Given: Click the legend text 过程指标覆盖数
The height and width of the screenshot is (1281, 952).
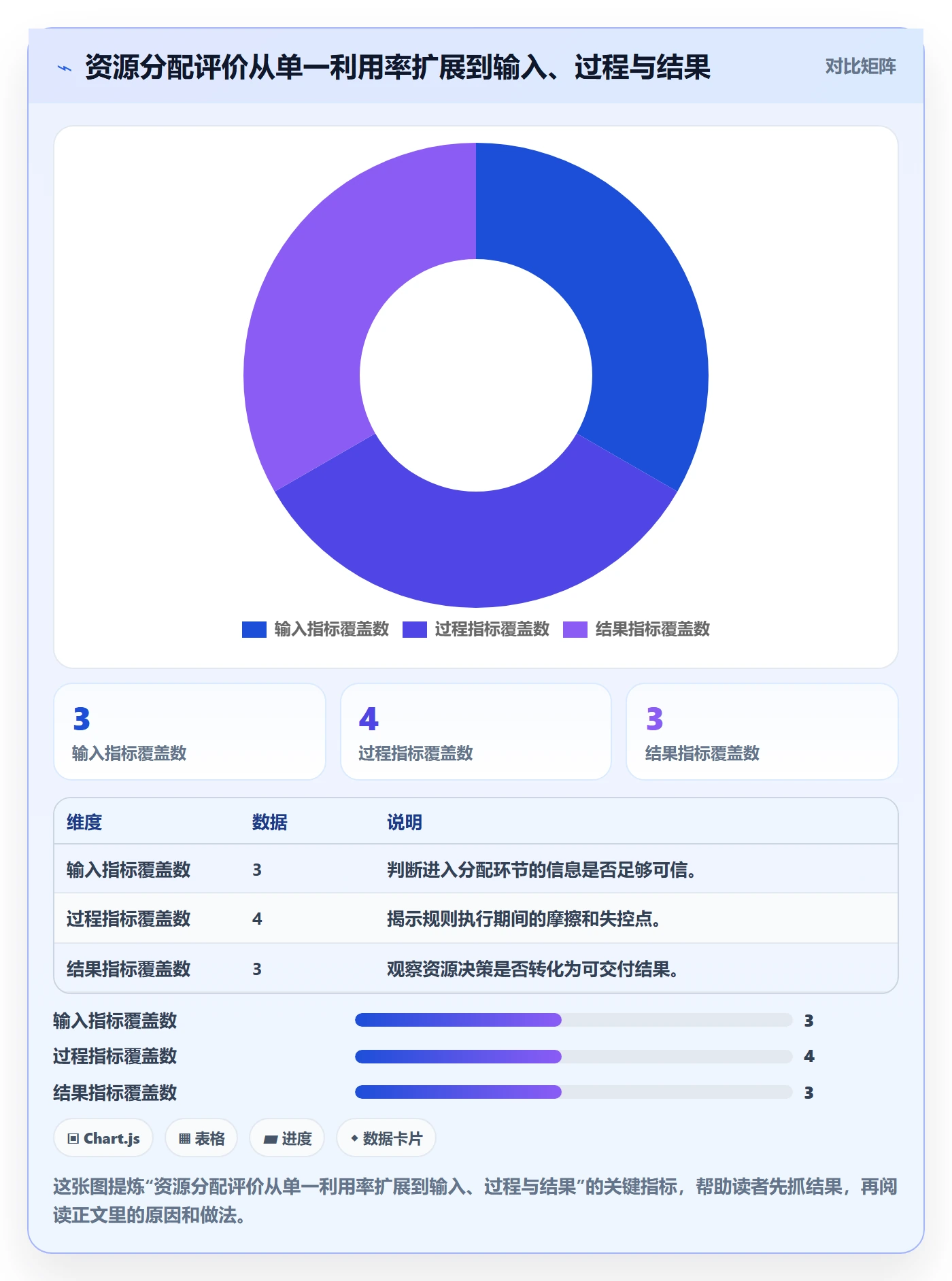Looking at the screenshot, I should (492, 629).
